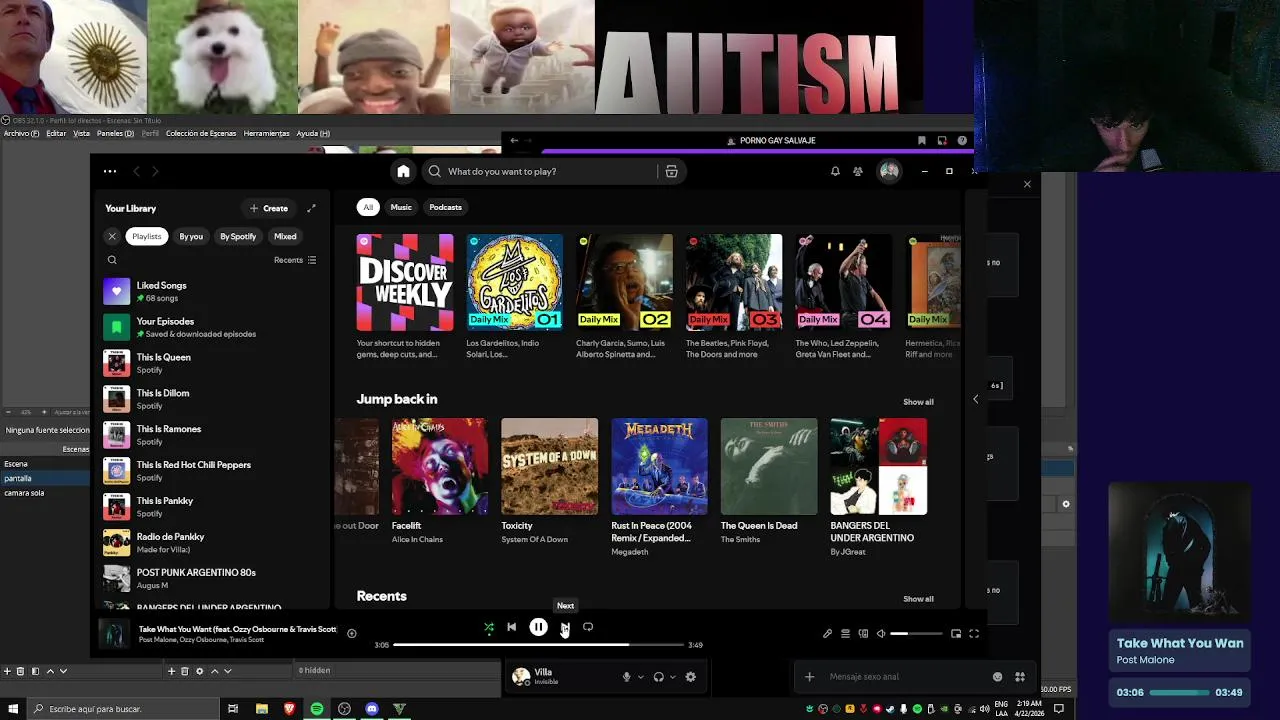Expand Discord microphone input options arrow
The height and width of the screenshot is (720, 1280).
click(x=641, y=677)
